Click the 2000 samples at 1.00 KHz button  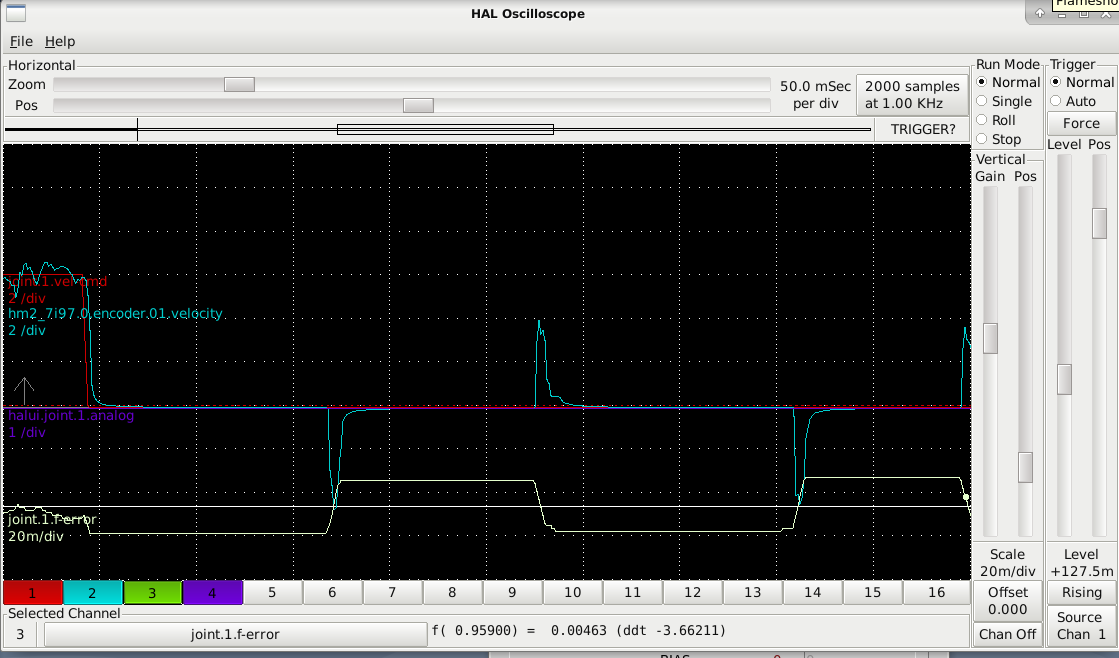point(912,95)
